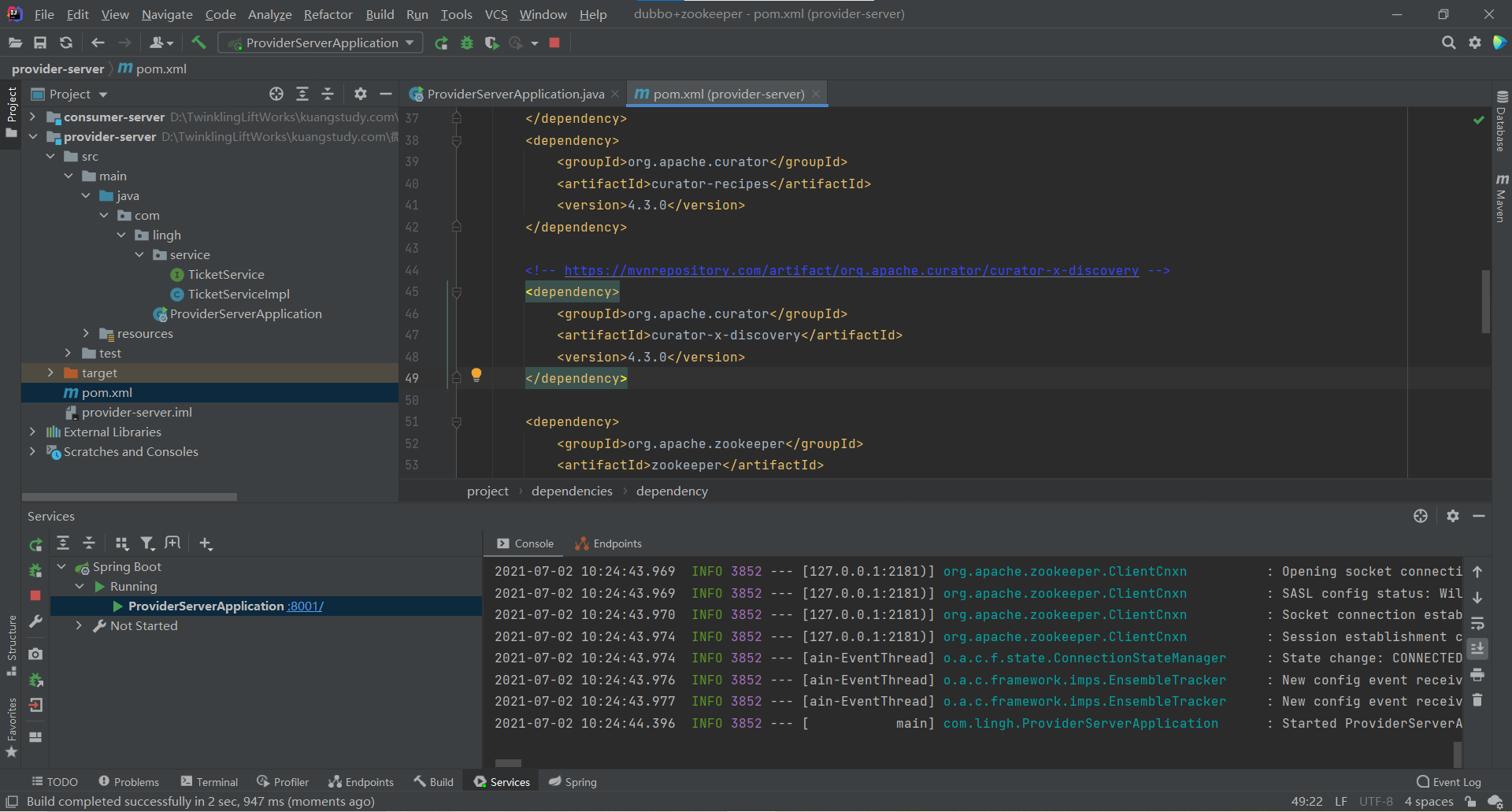The image size is (1512, 812).
Task: Toggle scroll to end in console
Action: pos(1477,648)
